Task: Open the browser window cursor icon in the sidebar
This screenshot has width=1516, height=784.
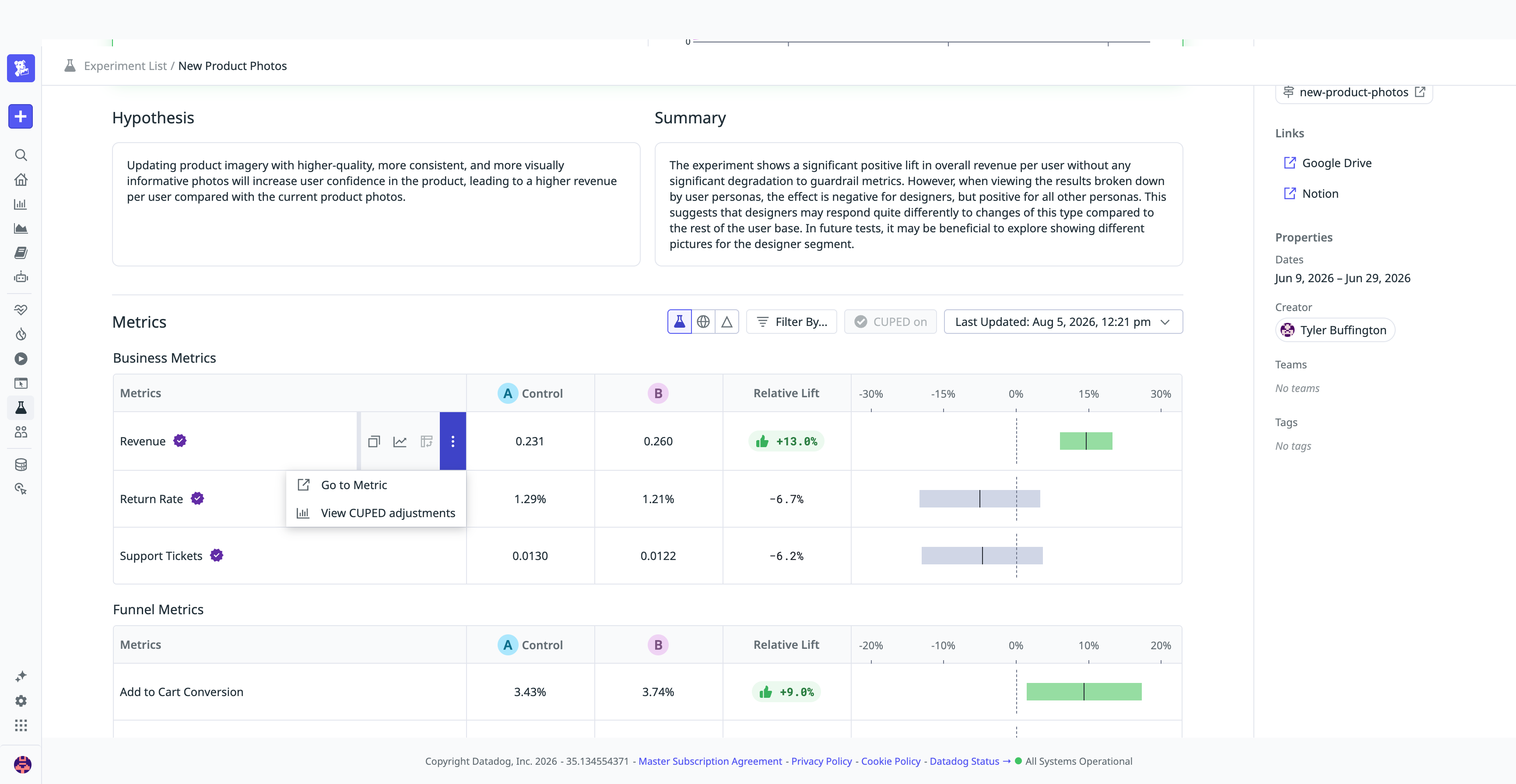Action: [21, 384]
